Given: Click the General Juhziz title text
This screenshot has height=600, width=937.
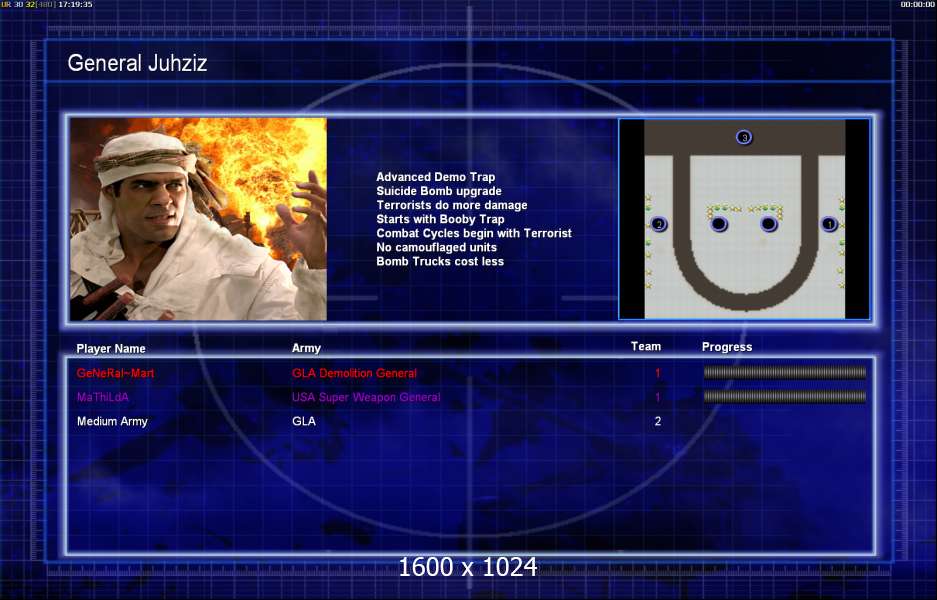Looking at the screenshot, I should pos(137,63).
